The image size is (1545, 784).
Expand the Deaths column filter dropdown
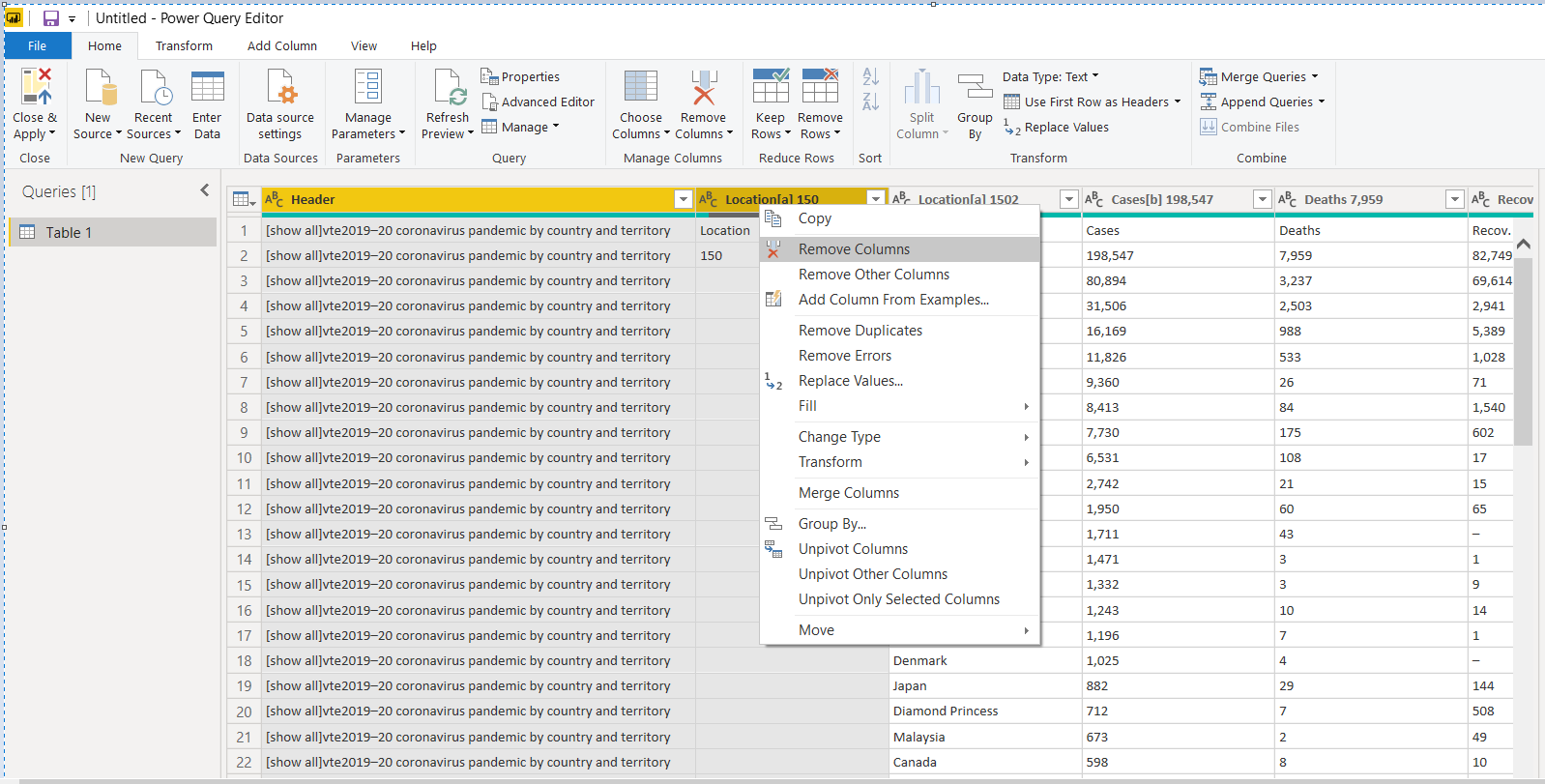click(x=1454, y=199)
